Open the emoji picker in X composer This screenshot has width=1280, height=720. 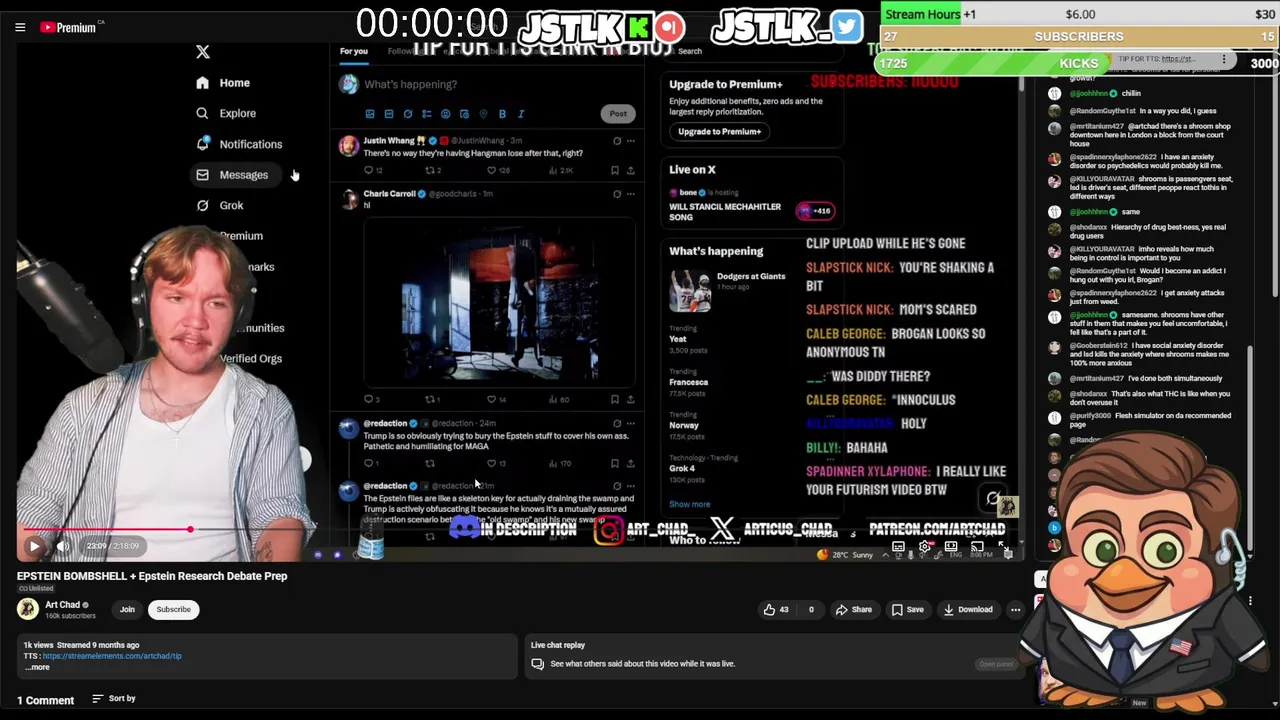point(445,114)
